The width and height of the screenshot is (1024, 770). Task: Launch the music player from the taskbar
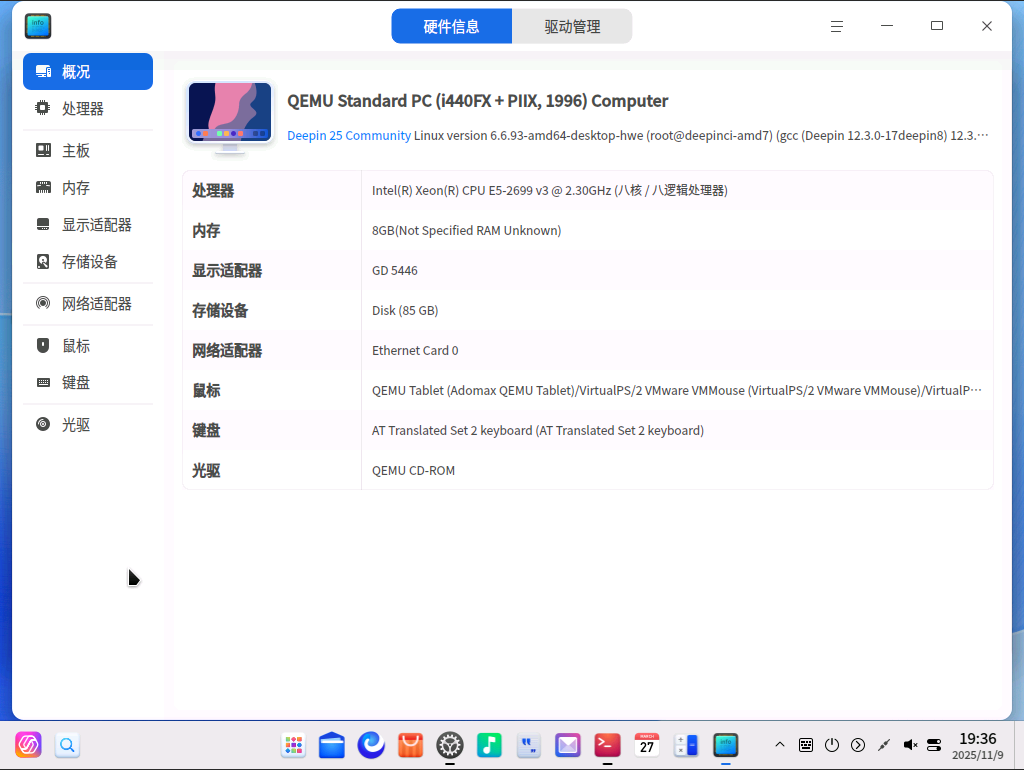point(489,745)
